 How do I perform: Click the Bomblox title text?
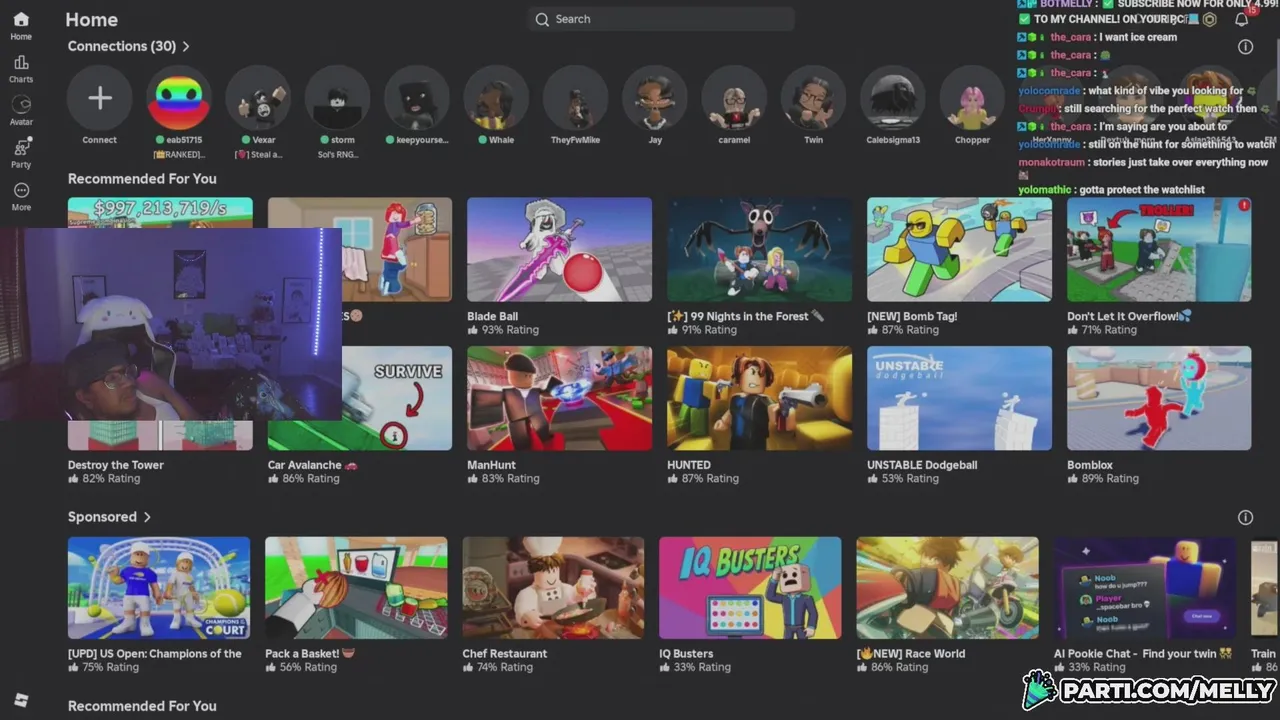1089,465
